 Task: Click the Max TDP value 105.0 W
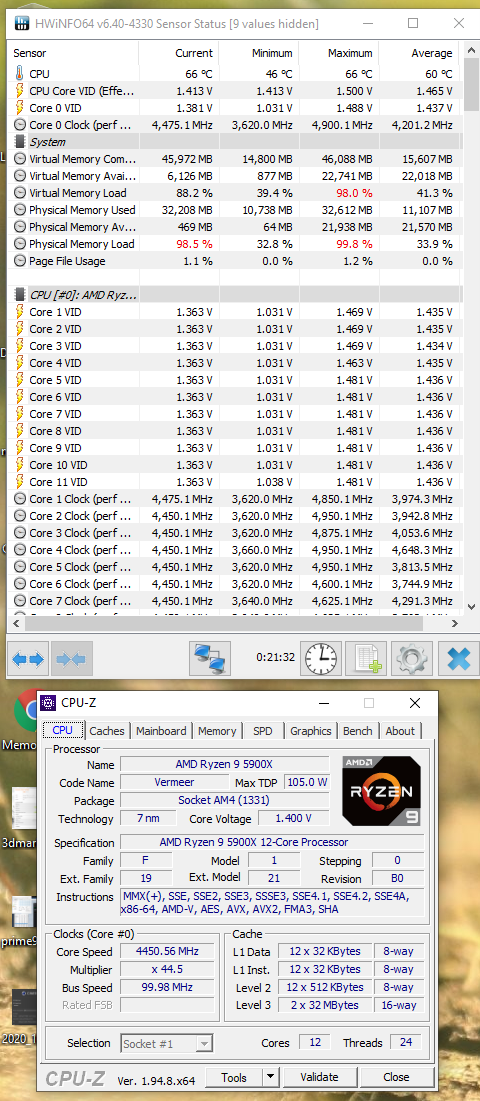[x=307, y=782]
